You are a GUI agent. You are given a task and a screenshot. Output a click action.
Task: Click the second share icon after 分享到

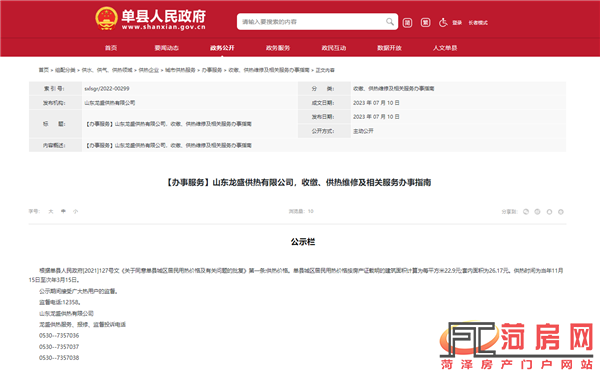coord(538,212)
